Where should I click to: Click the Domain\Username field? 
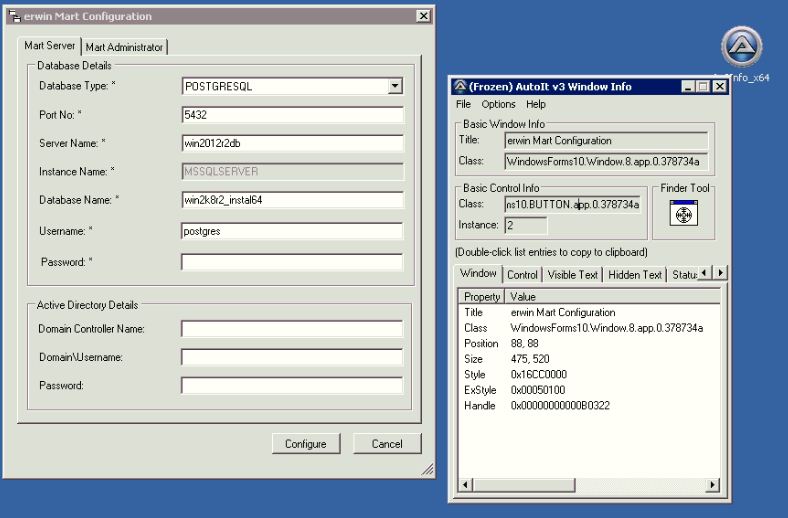point(292,357)
